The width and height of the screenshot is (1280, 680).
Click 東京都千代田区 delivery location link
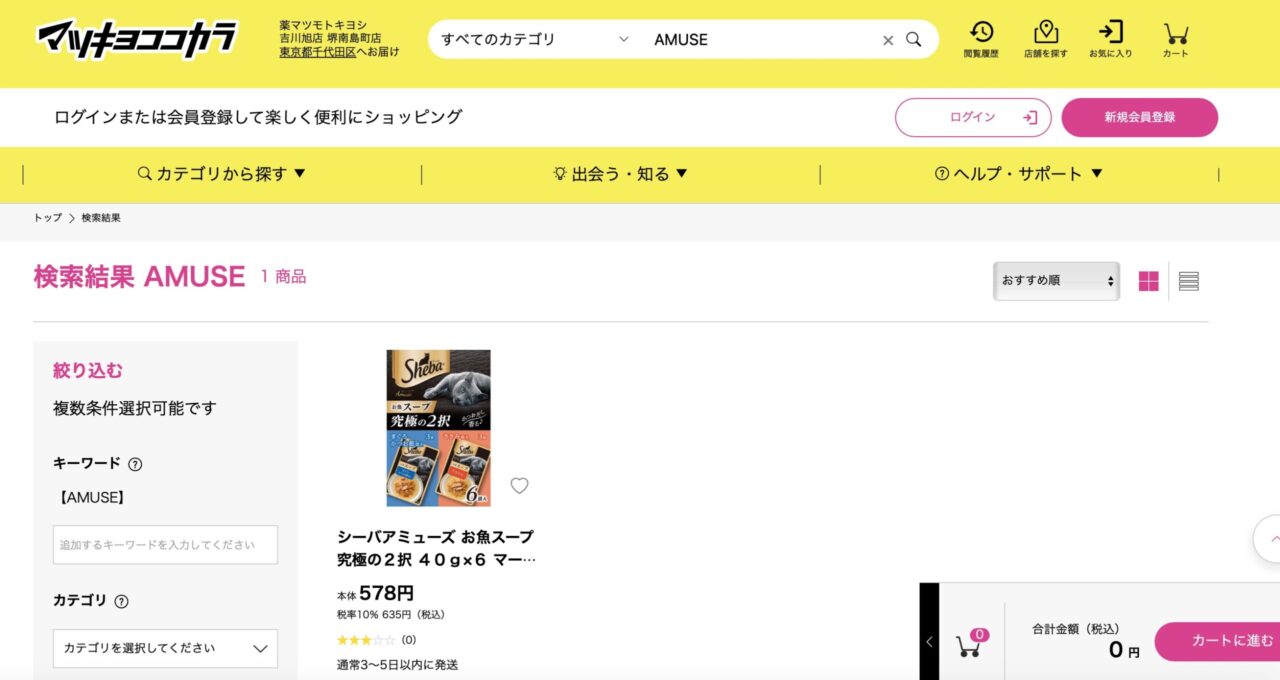(x=318, y=52)
